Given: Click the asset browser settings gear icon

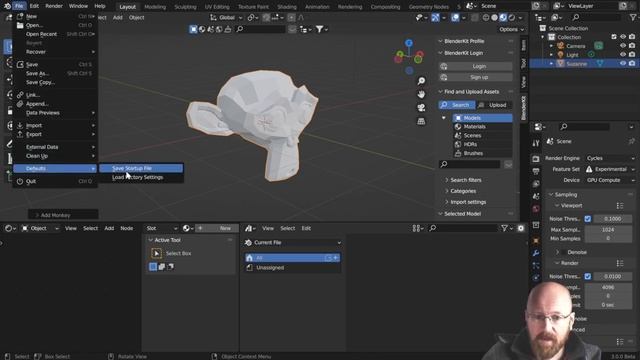Looking at the screenshot, I should click(x=521, y=229).
